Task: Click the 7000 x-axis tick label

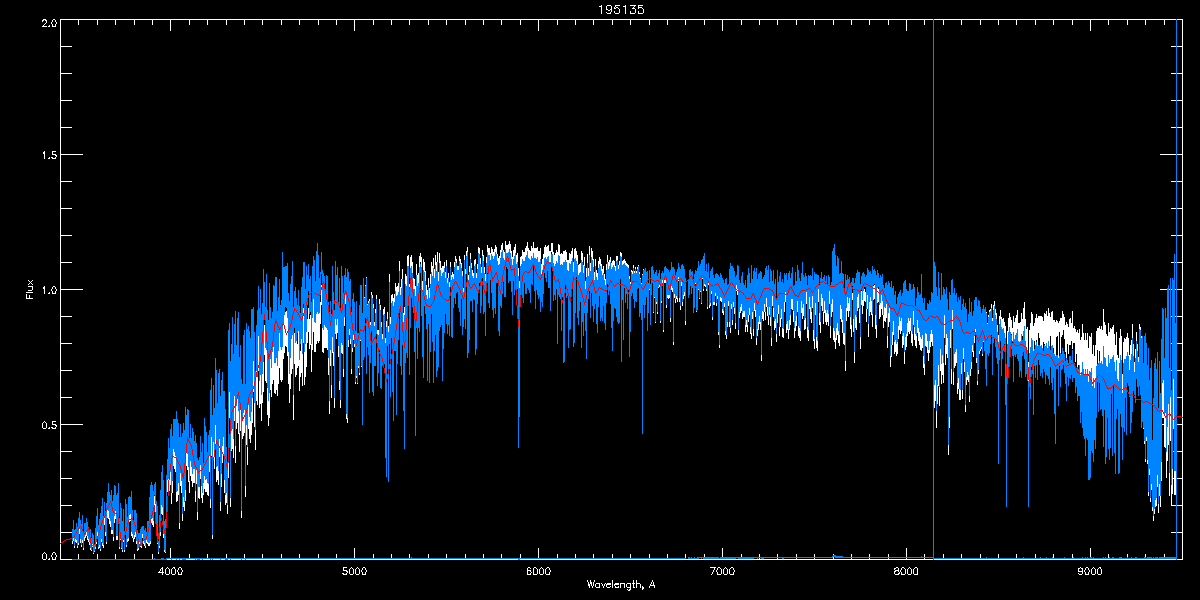Action: [x=722, y=572]
